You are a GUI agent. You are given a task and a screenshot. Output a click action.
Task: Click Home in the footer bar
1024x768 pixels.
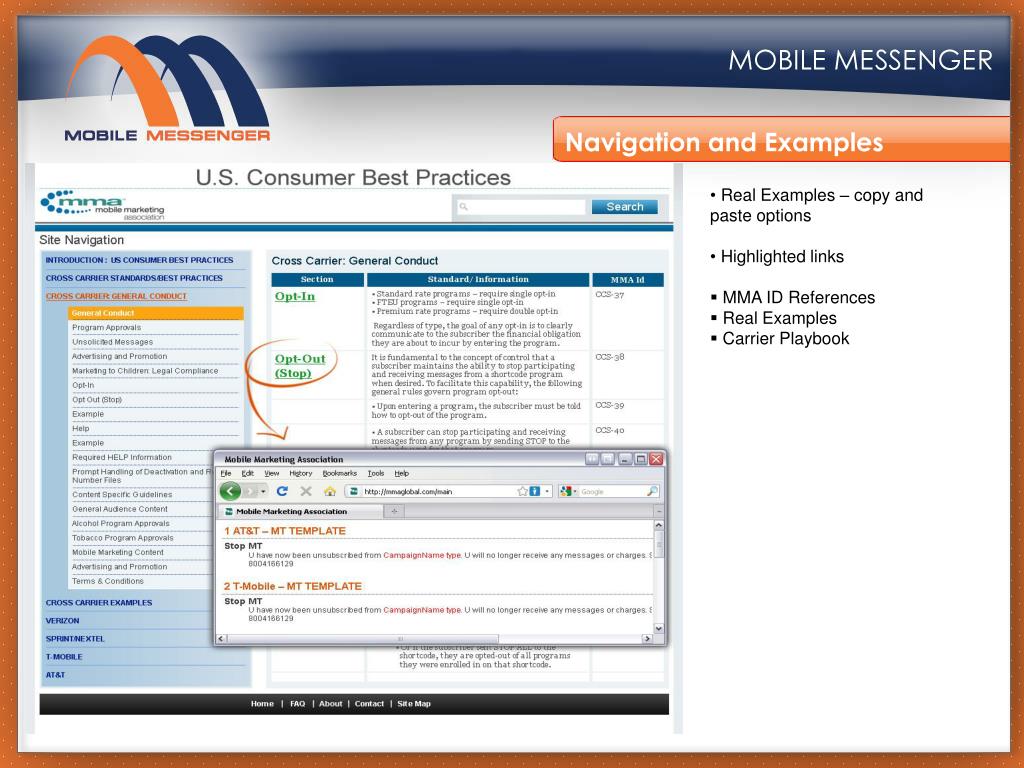tap(262, 703)
